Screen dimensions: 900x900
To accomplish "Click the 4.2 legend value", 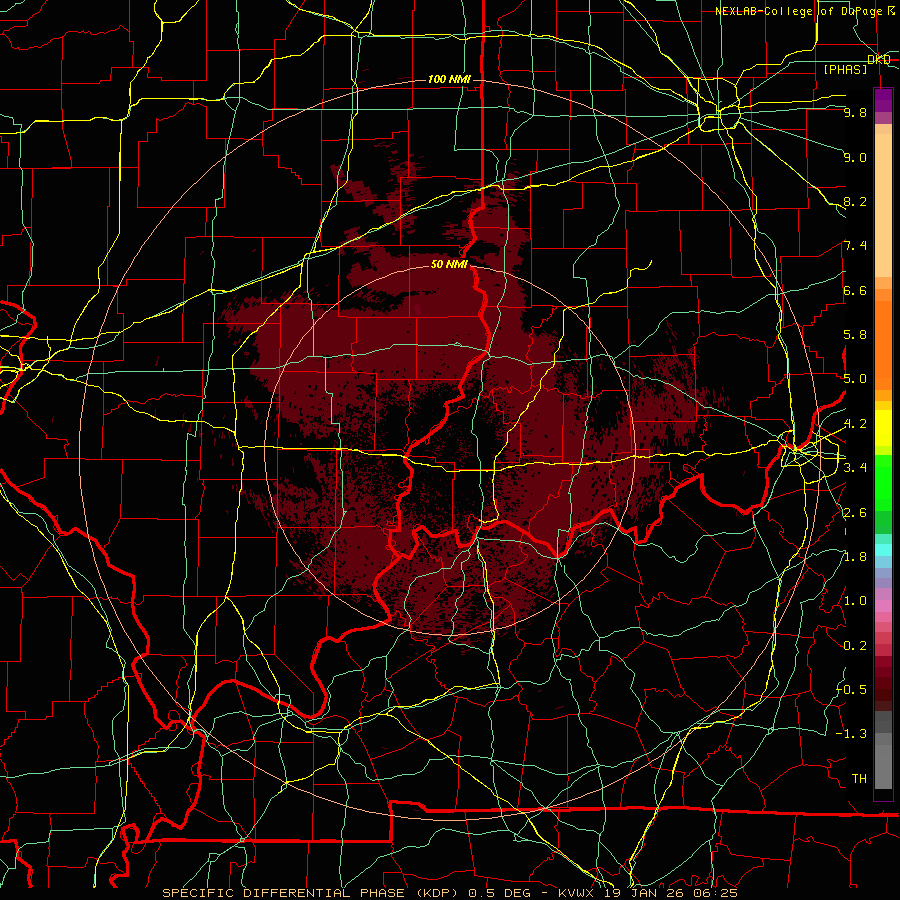I will 855,424.
